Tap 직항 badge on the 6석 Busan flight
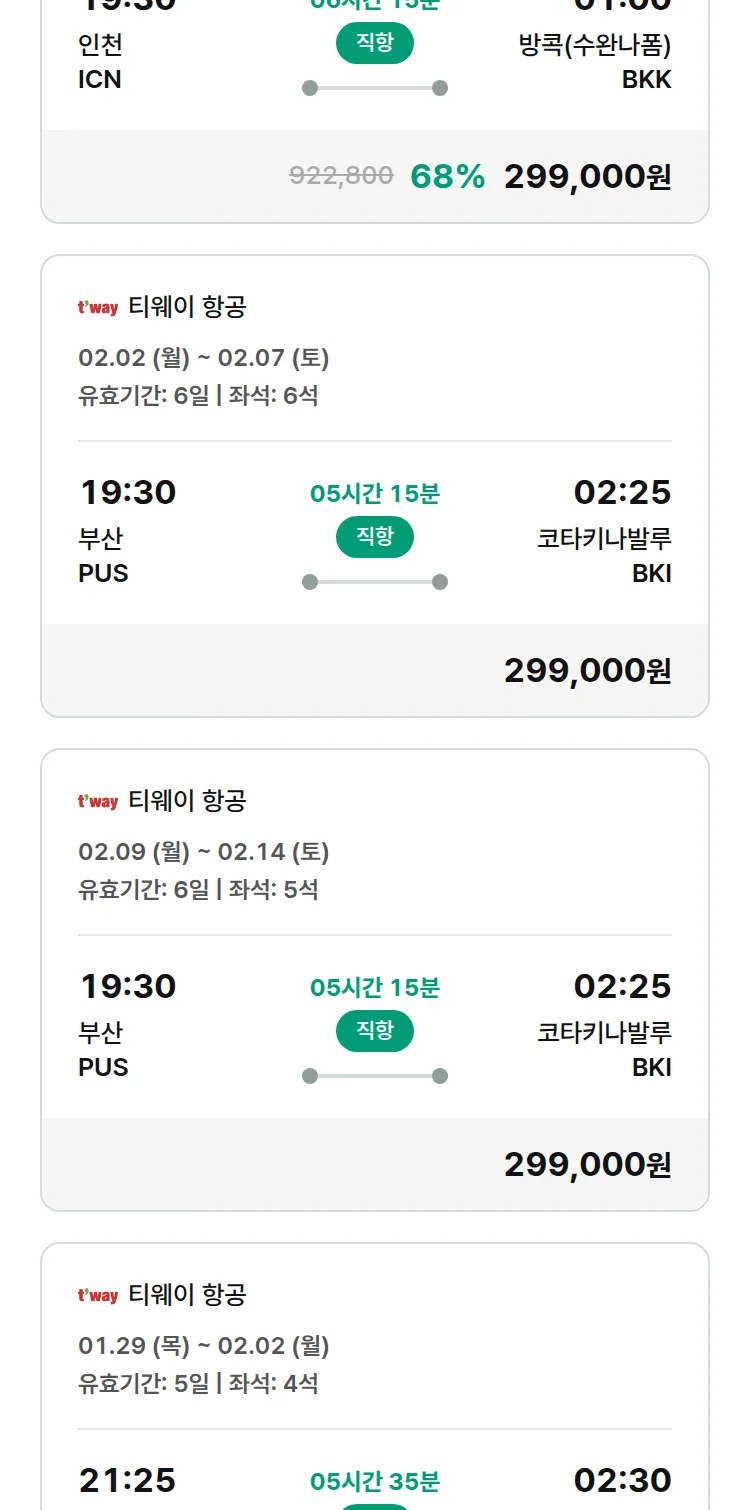 375,537
